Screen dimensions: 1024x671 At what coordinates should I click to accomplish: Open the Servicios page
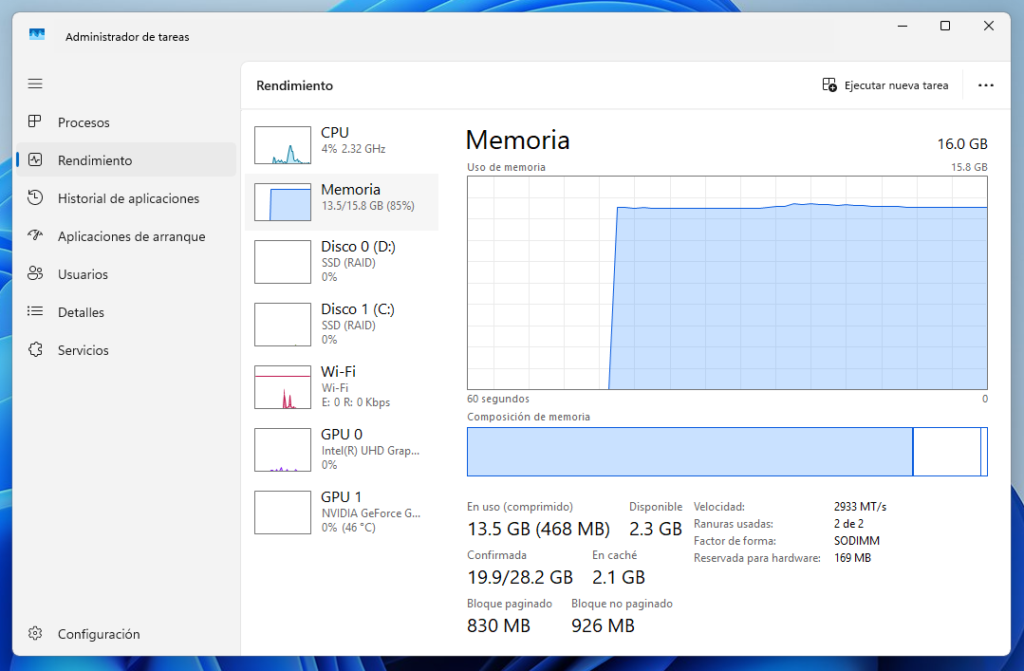coord(83,350)
